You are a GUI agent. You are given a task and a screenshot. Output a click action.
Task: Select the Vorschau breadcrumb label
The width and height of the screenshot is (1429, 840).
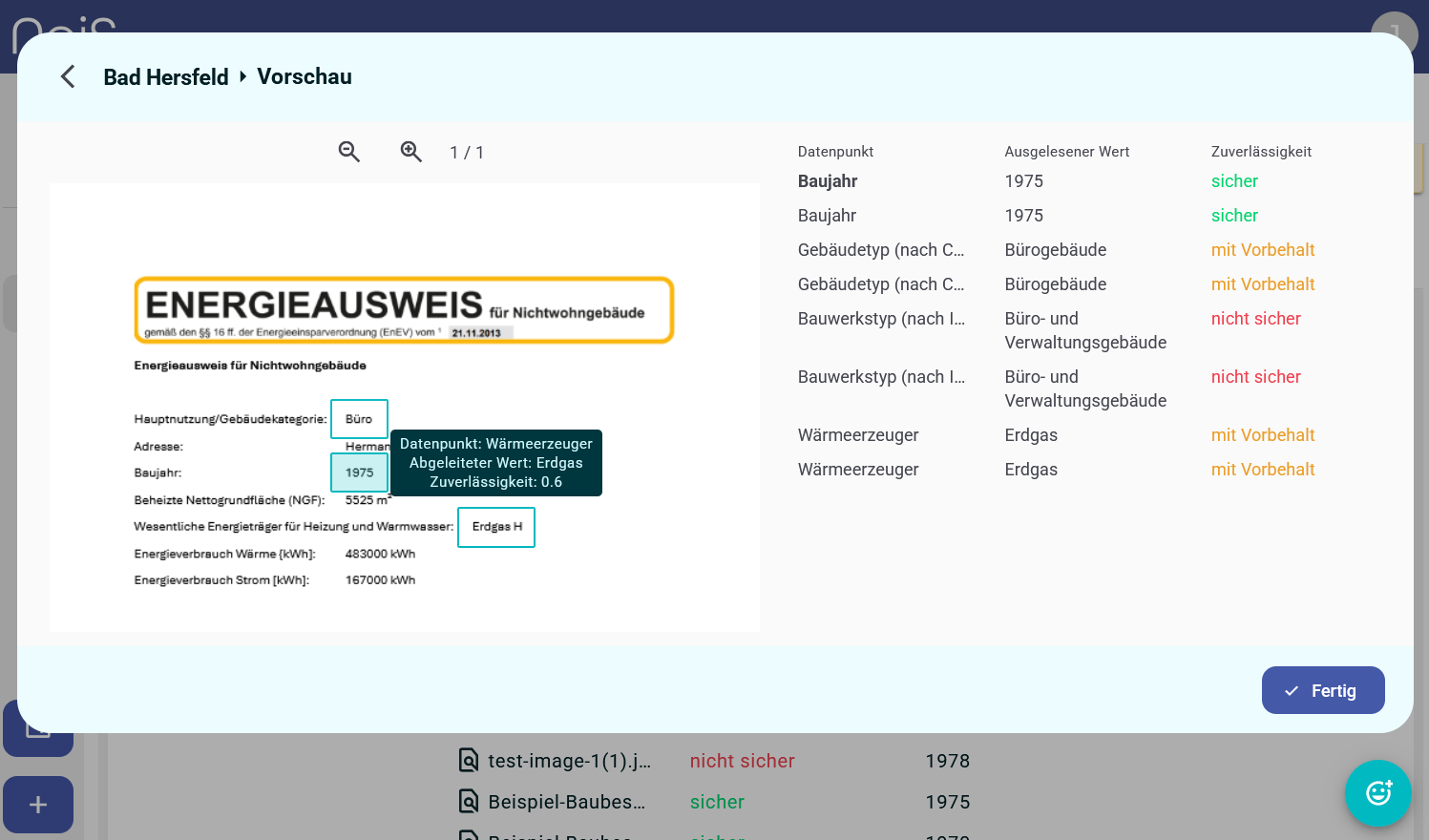pyautogui.click(x=305, y=76)
